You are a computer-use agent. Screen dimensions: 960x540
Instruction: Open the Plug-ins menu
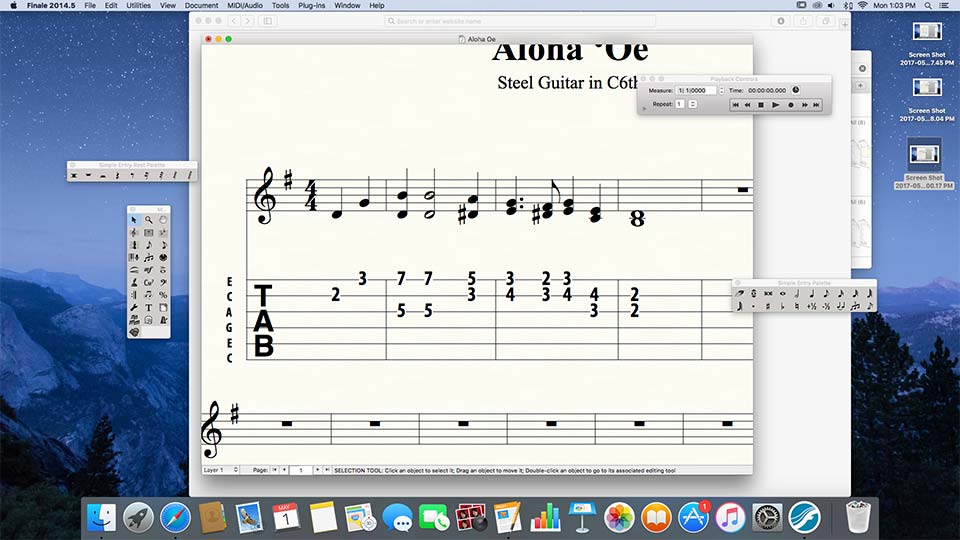[312, 5]
